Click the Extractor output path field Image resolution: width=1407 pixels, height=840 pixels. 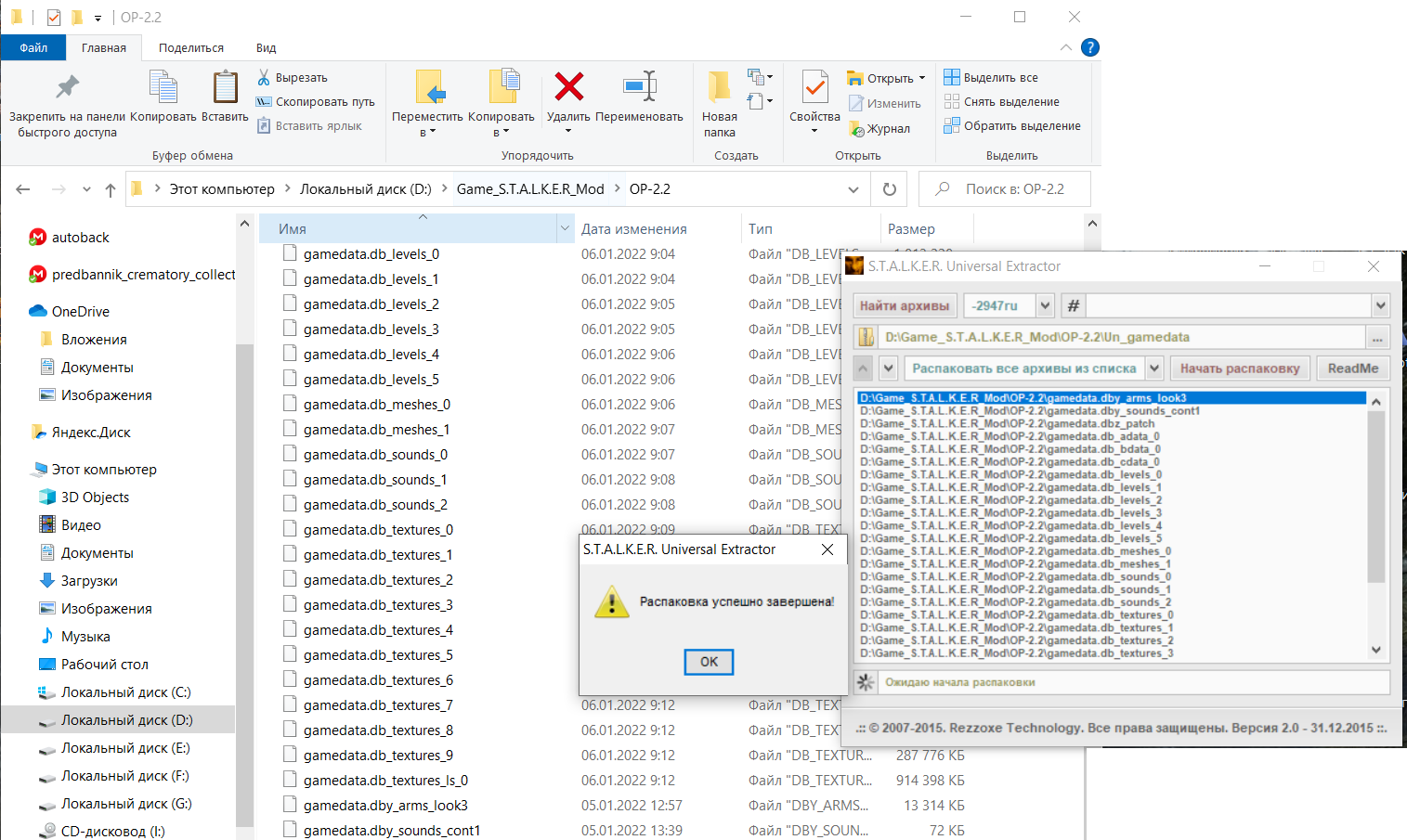click(x=1121, y=337)
